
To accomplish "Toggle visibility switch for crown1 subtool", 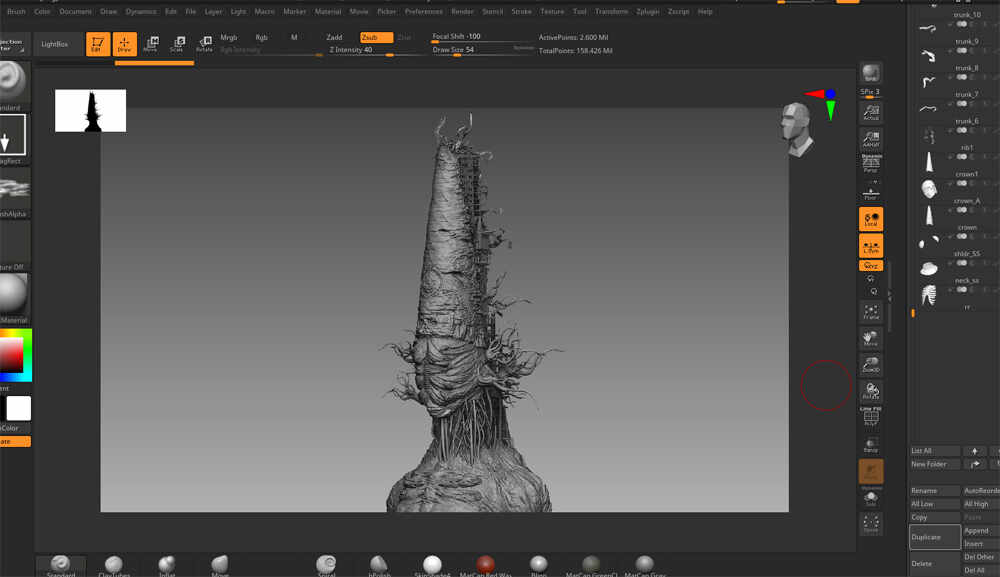I will click(961, 183).
